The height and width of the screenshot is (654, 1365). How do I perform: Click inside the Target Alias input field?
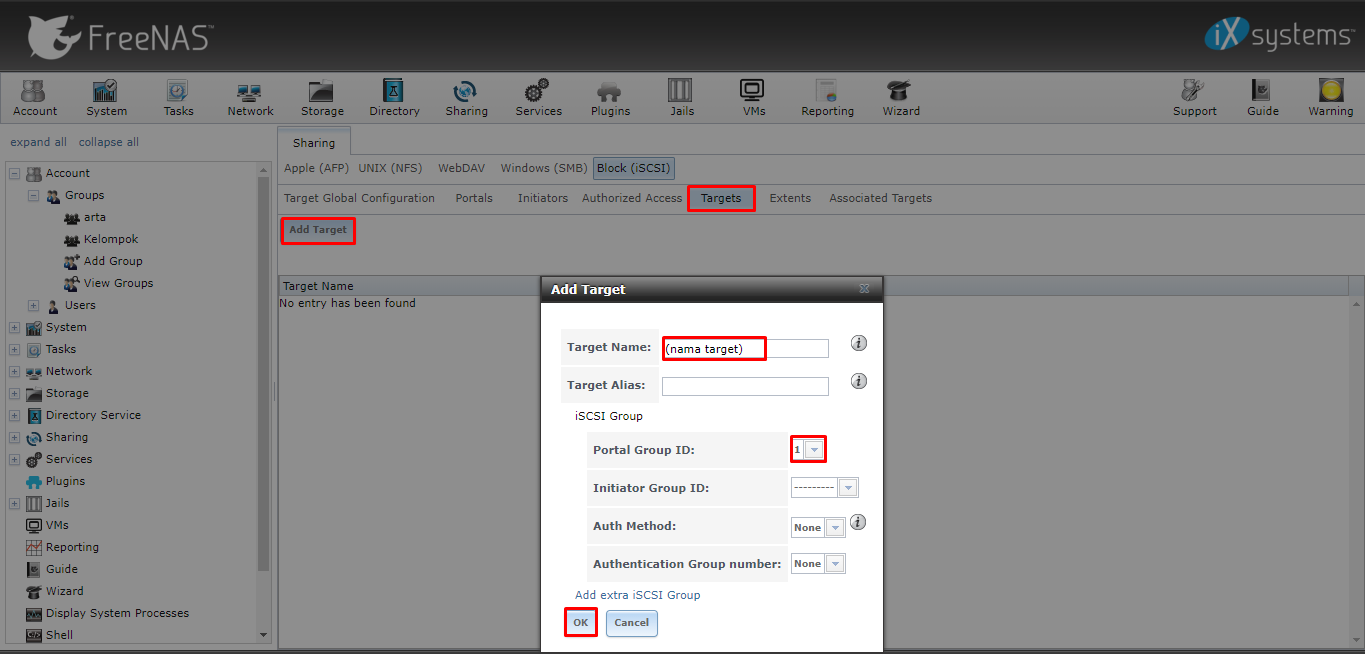[745, 385]
